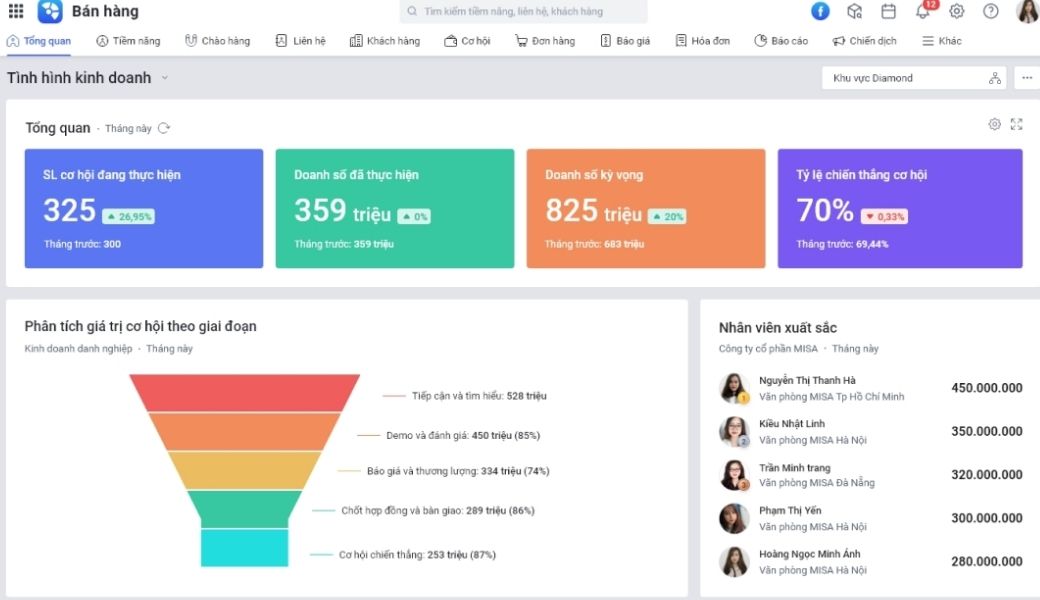Viewport: 1040px width, 600px height.
Task: Open the settings gear in header
Action: (956, 11)
